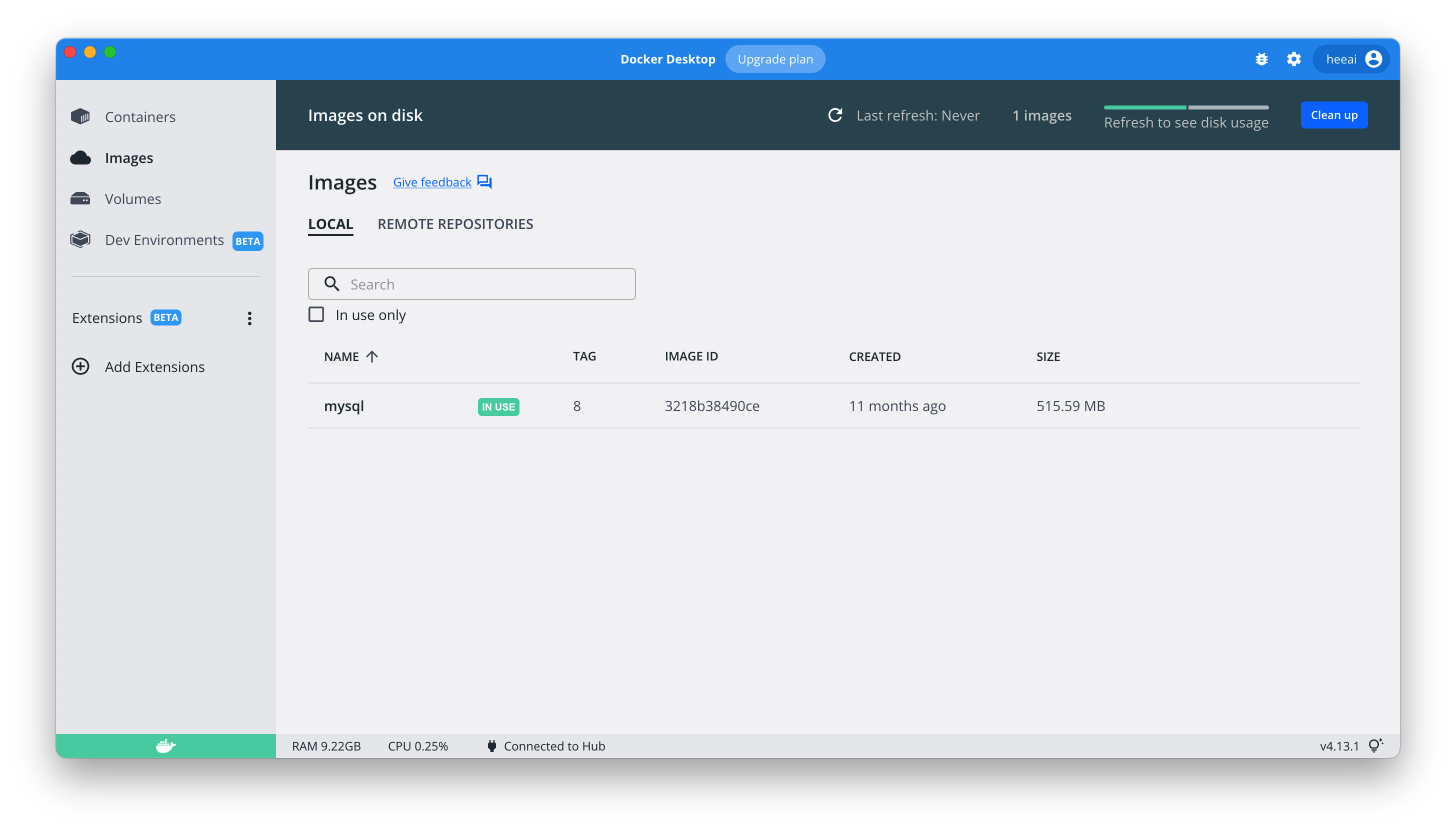Open settings via the gear icon
The width and height of the screenshot is (1456, 832).
(x=1293, y=59)
